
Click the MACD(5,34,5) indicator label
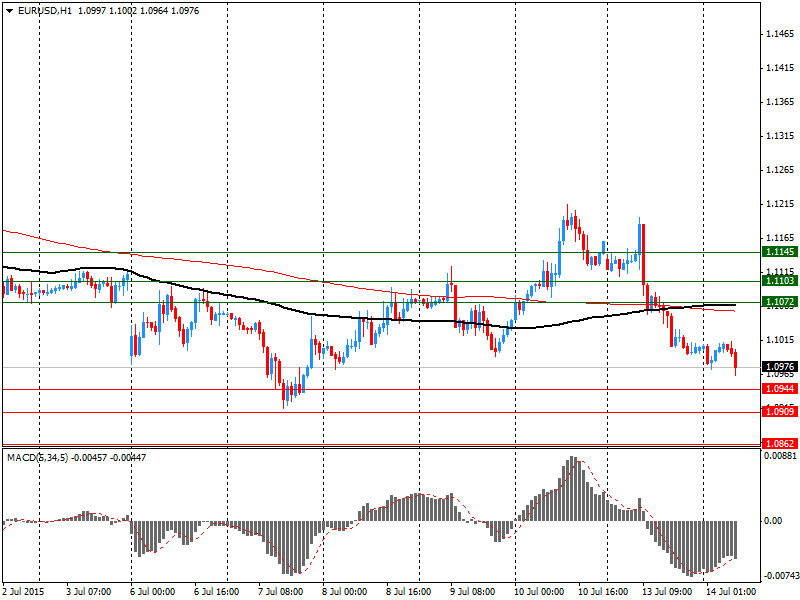click(37, 458)
